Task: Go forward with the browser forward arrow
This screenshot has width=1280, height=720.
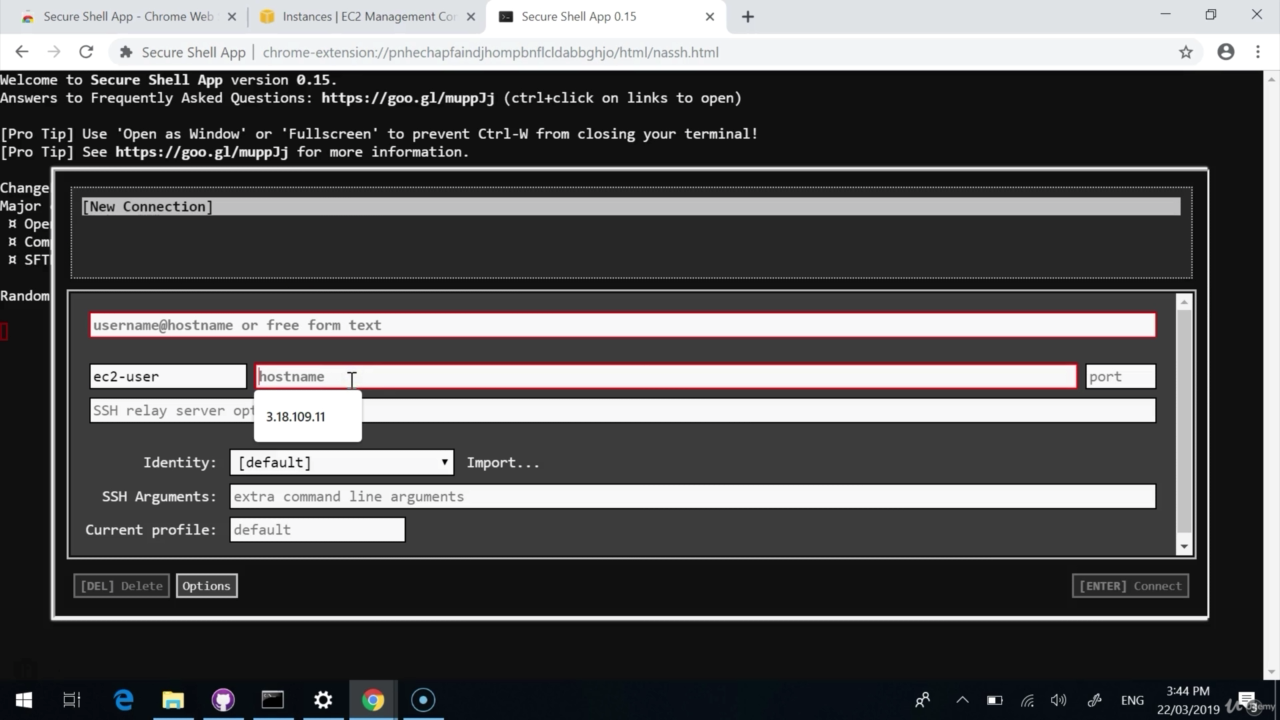Action: pos(54,52)
